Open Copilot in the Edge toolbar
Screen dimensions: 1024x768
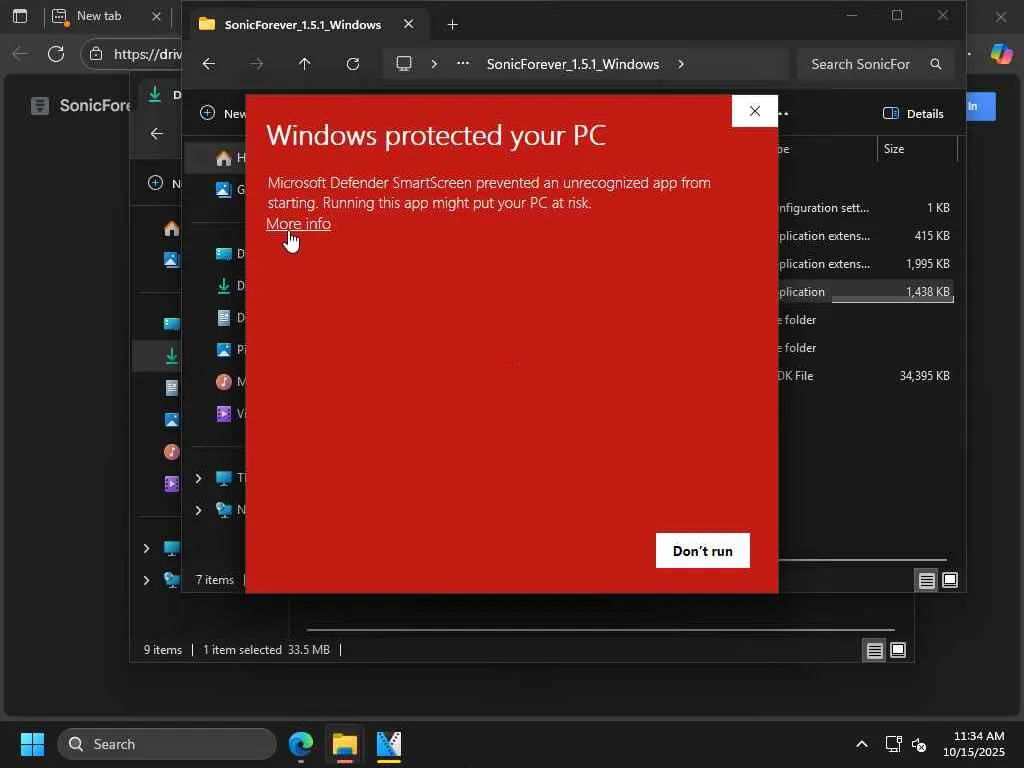(x=1001, y=54)
